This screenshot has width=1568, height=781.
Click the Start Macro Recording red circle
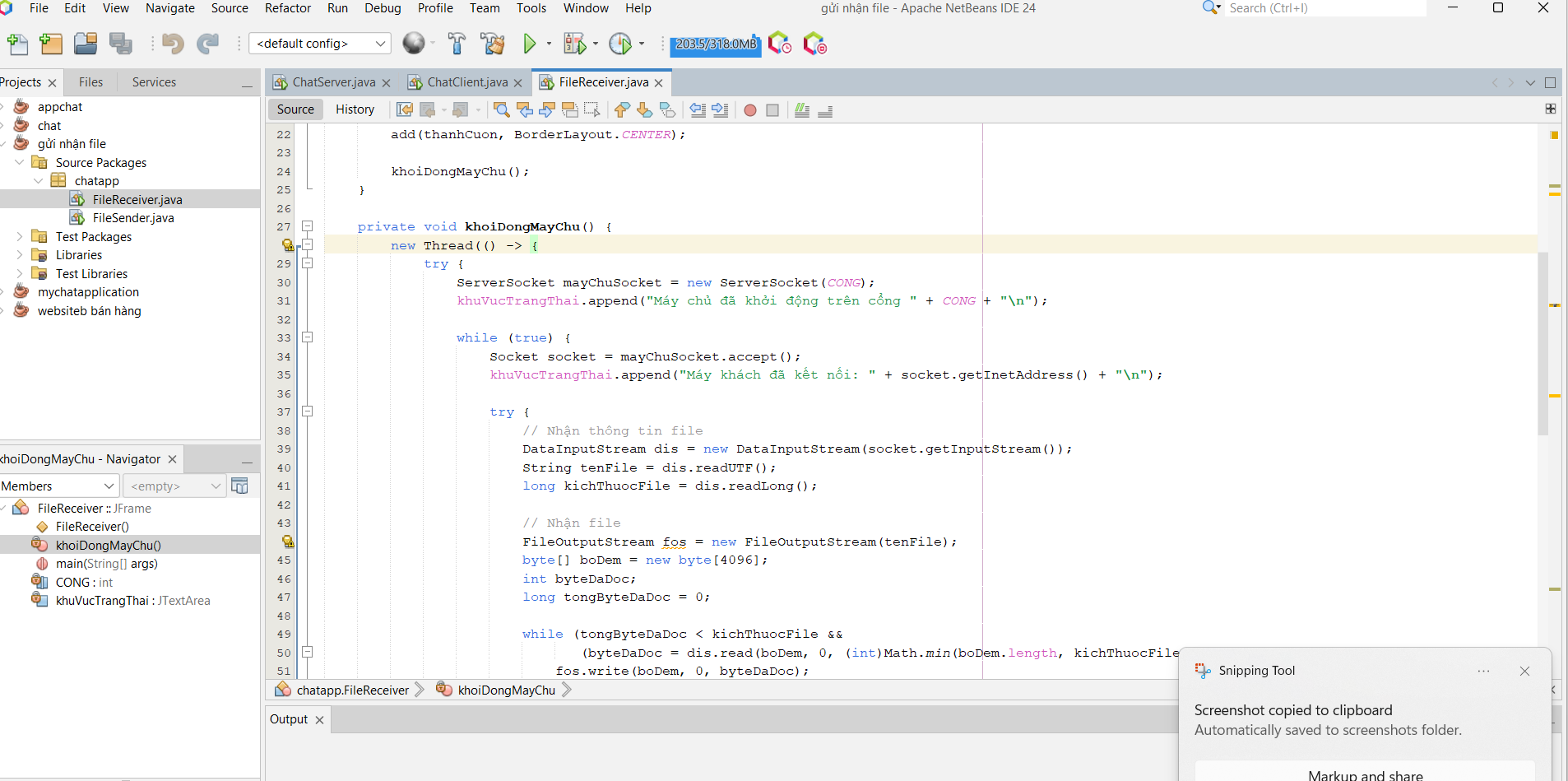[750, 110]
